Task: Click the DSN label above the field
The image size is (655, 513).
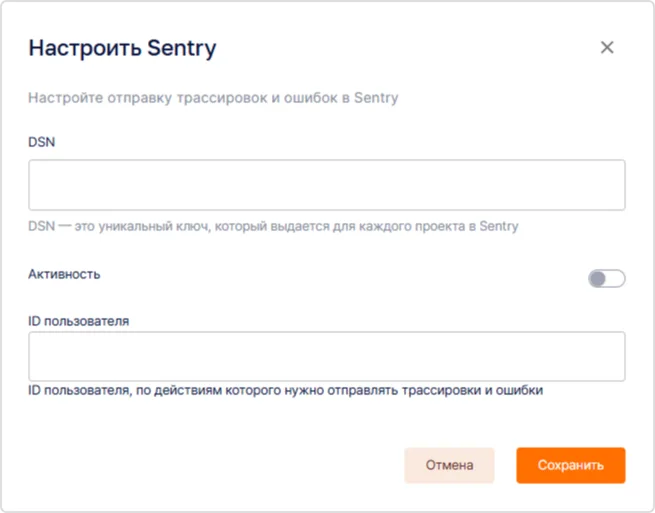Action: click(42, 142)
